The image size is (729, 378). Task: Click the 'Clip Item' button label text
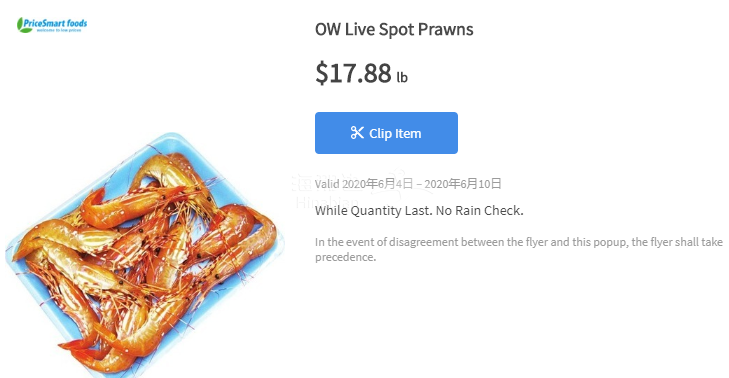point(395,133)
